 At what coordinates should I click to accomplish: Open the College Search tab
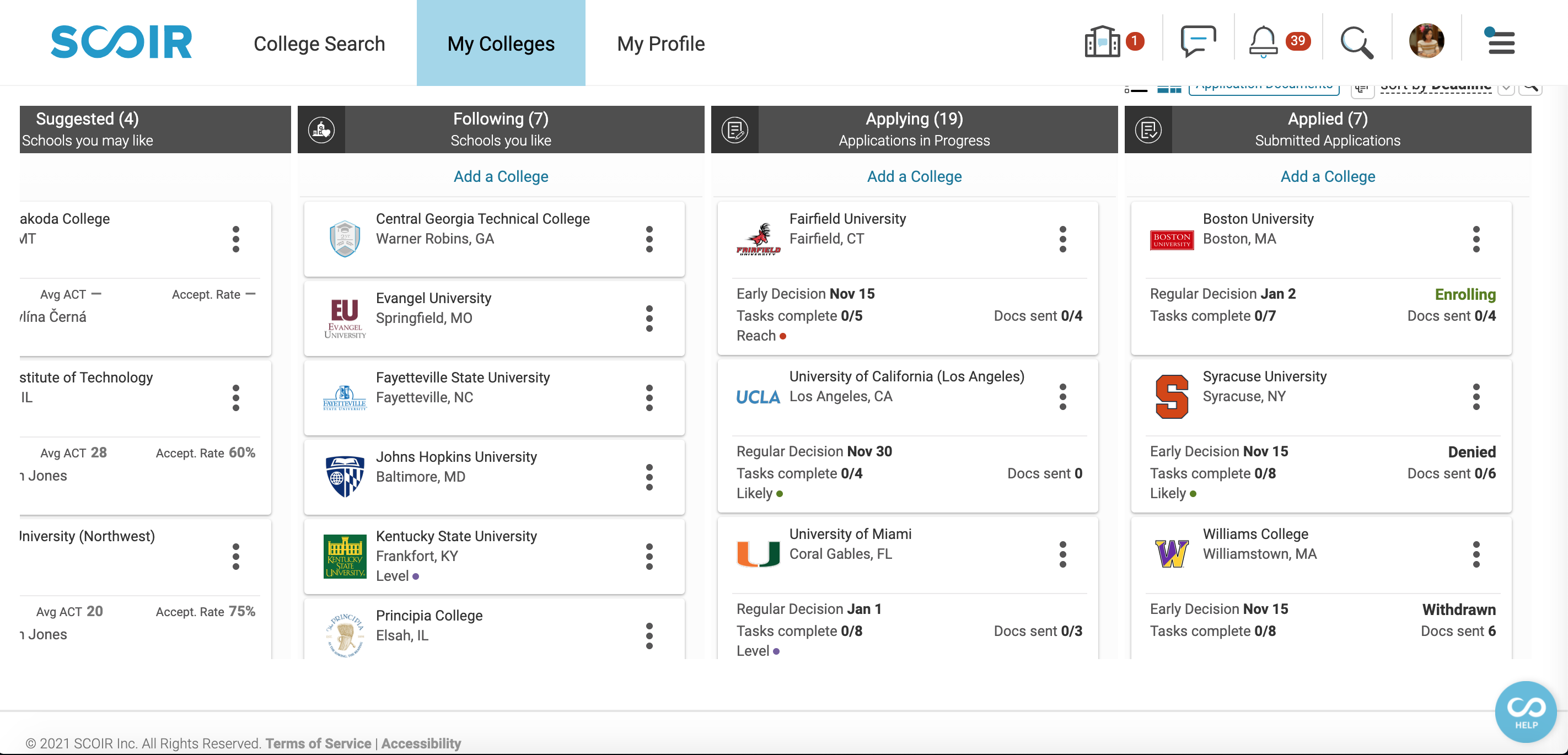pos(319,44)
